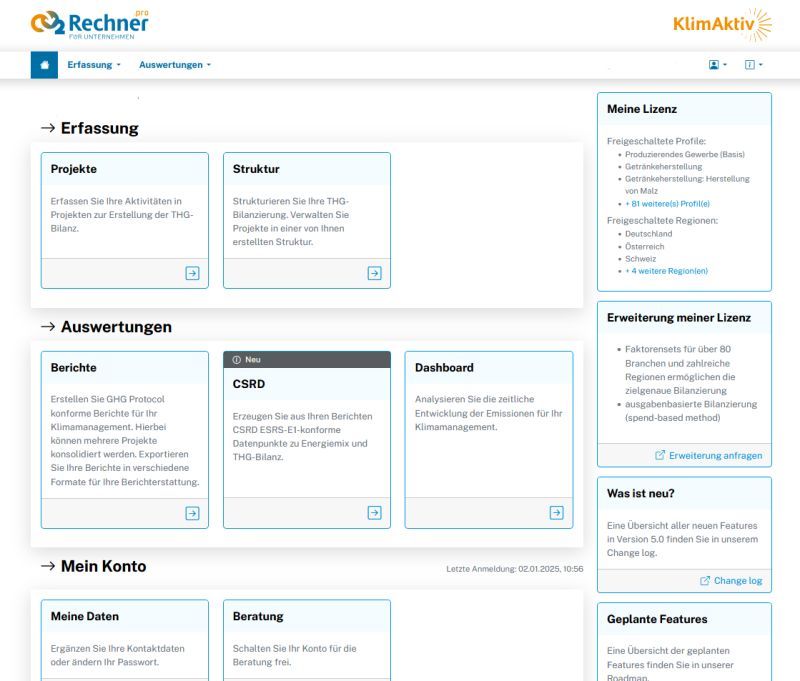Viewport: 800px width, 681px height.
Task: Show the 81 weitere Profile link
Action: tap(667, 203)
